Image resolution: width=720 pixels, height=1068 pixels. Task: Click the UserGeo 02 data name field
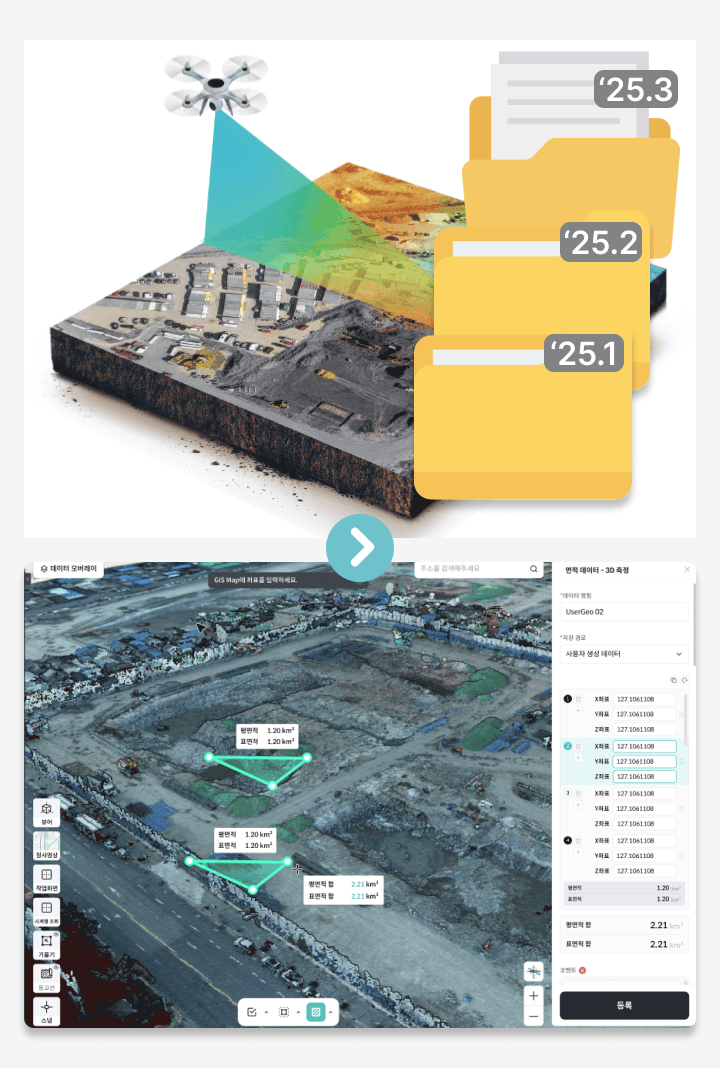tap(624, 611)
